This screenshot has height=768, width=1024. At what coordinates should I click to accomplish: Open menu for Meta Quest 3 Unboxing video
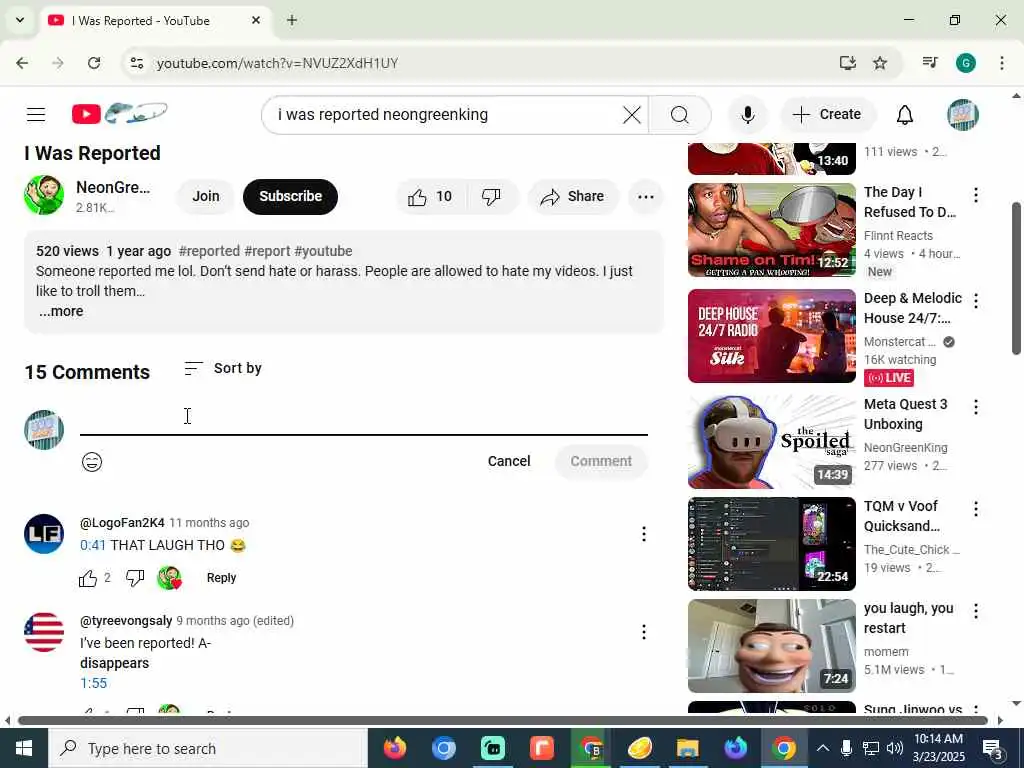point(976,408)
